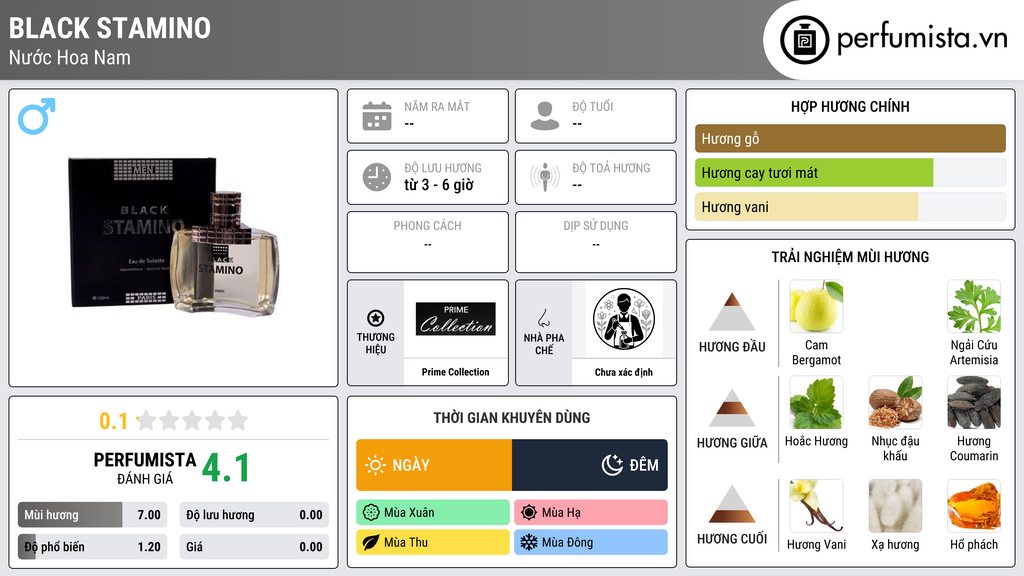Click the Thời gian khuyên dùng heading

click(x=512, y=417)
